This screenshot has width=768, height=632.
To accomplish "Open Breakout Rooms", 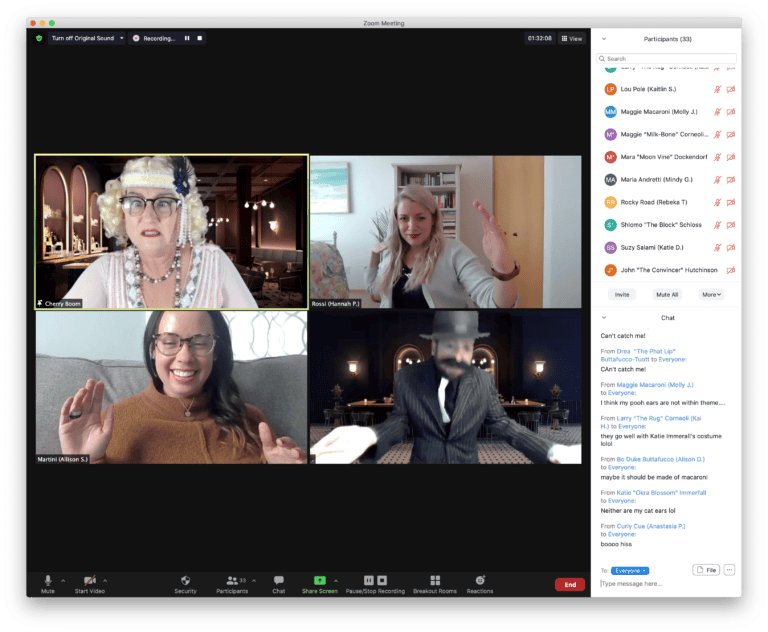I will click(435, 584).
